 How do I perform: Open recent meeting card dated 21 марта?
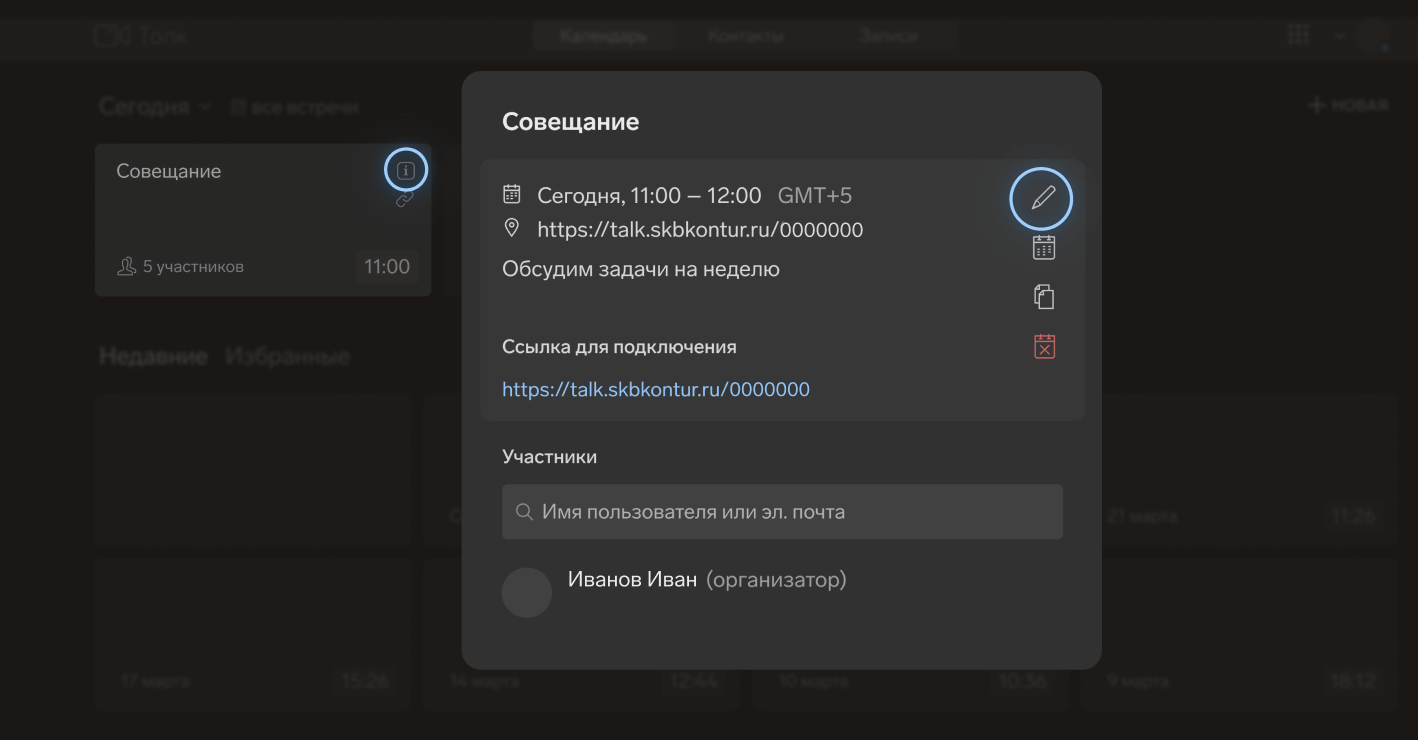[x=1240, y=470]
